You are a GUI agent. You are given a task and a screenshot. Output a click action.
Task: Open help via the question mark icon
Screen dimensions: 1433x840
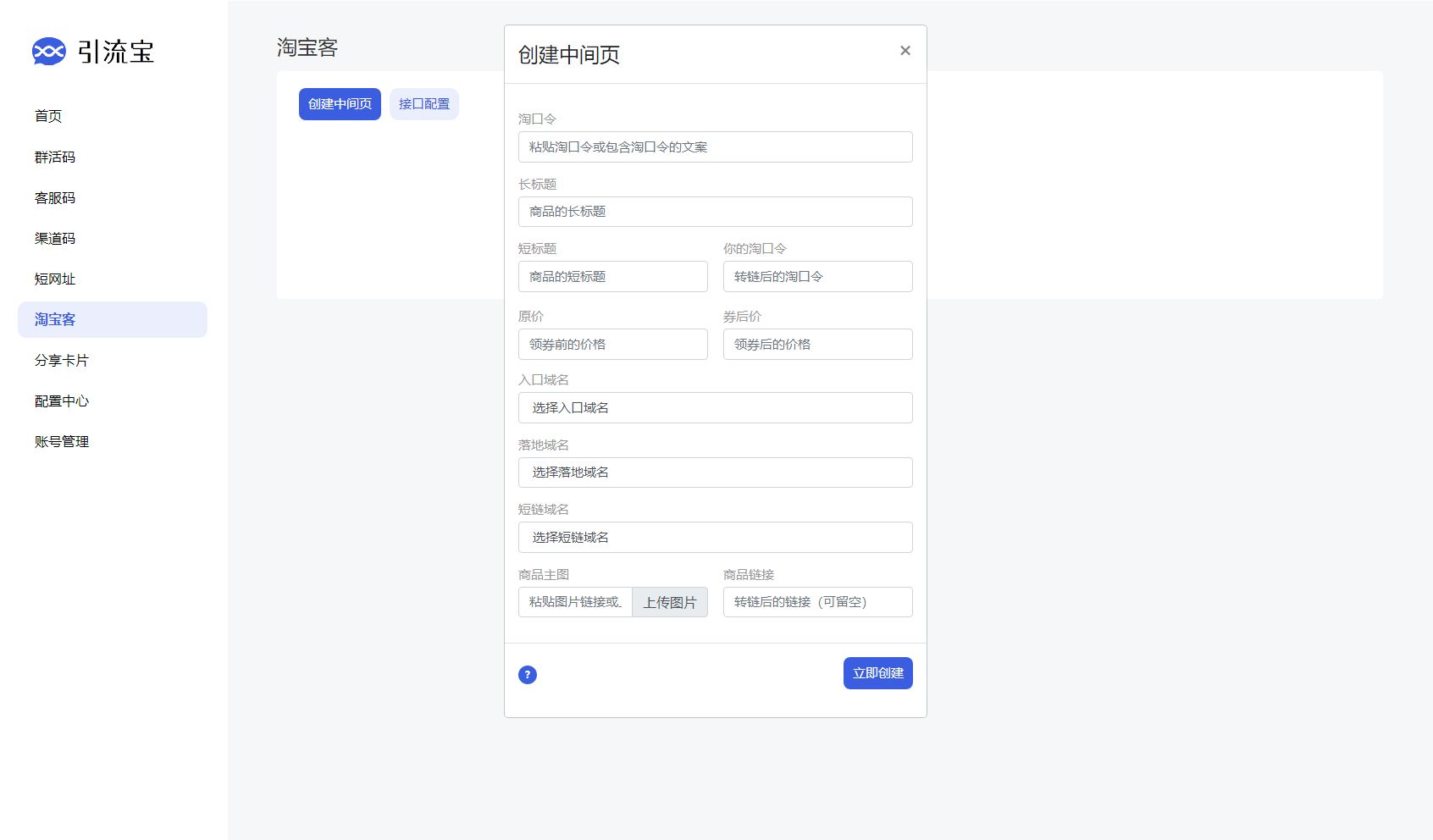pyautogui.click(x=528, y=675)
